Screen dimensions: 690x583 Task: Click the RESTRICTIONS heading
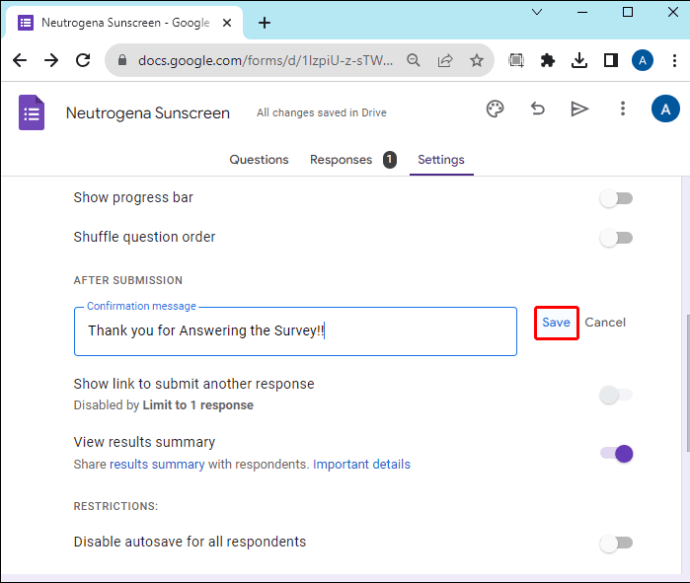click(x=115, y=506)
